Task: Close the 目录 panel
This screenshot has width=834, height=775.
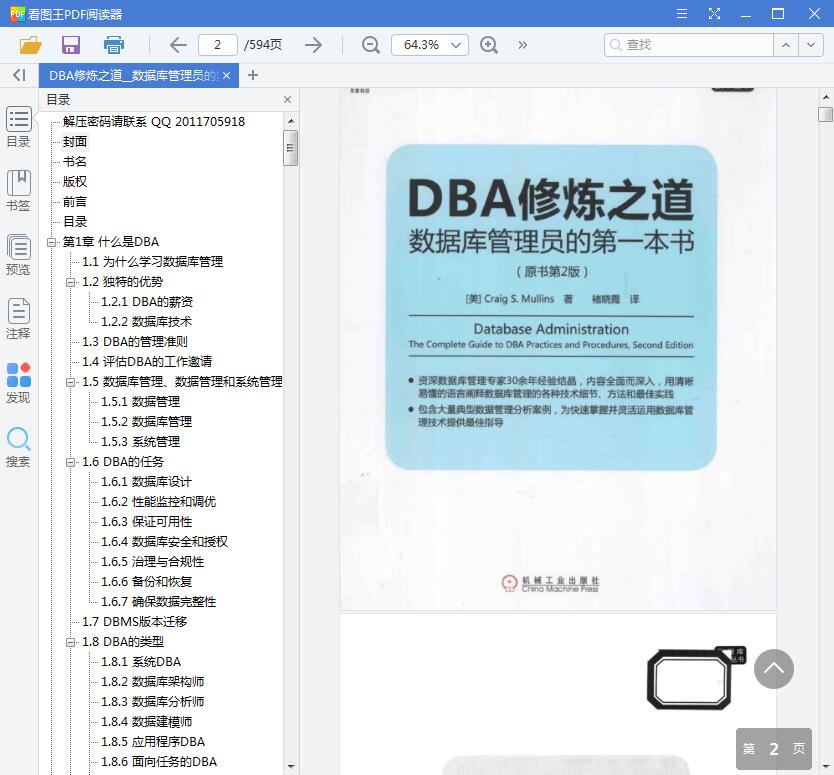Action: point(287,99)
